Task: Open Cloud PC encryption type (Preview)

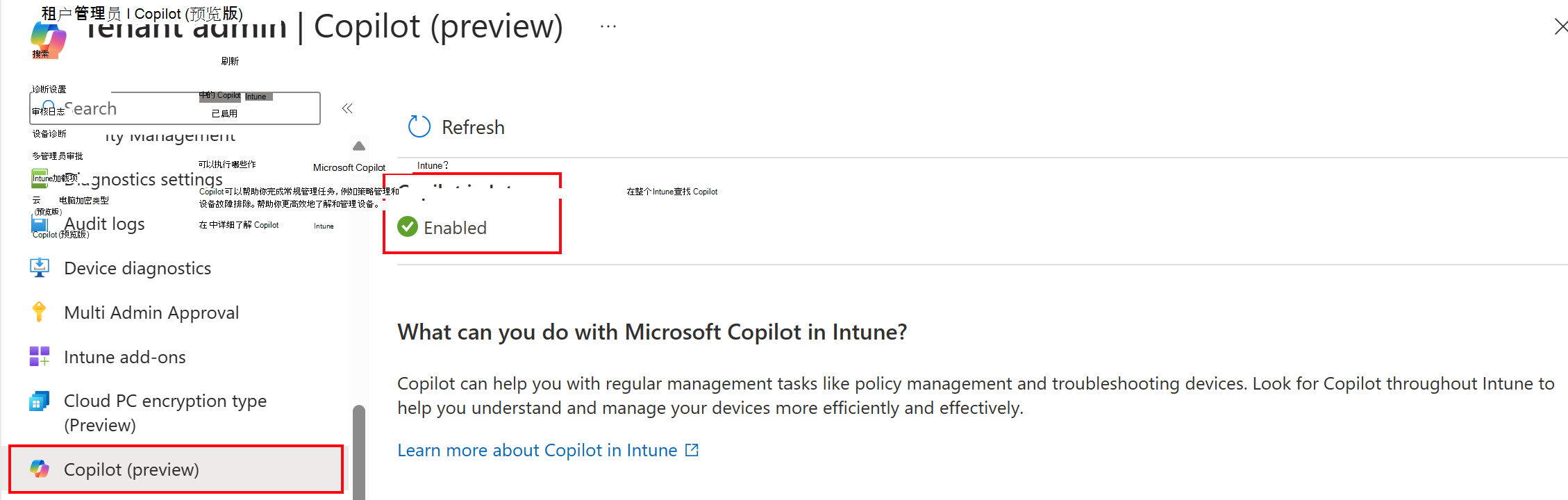Action: click(x=165, y=412)
